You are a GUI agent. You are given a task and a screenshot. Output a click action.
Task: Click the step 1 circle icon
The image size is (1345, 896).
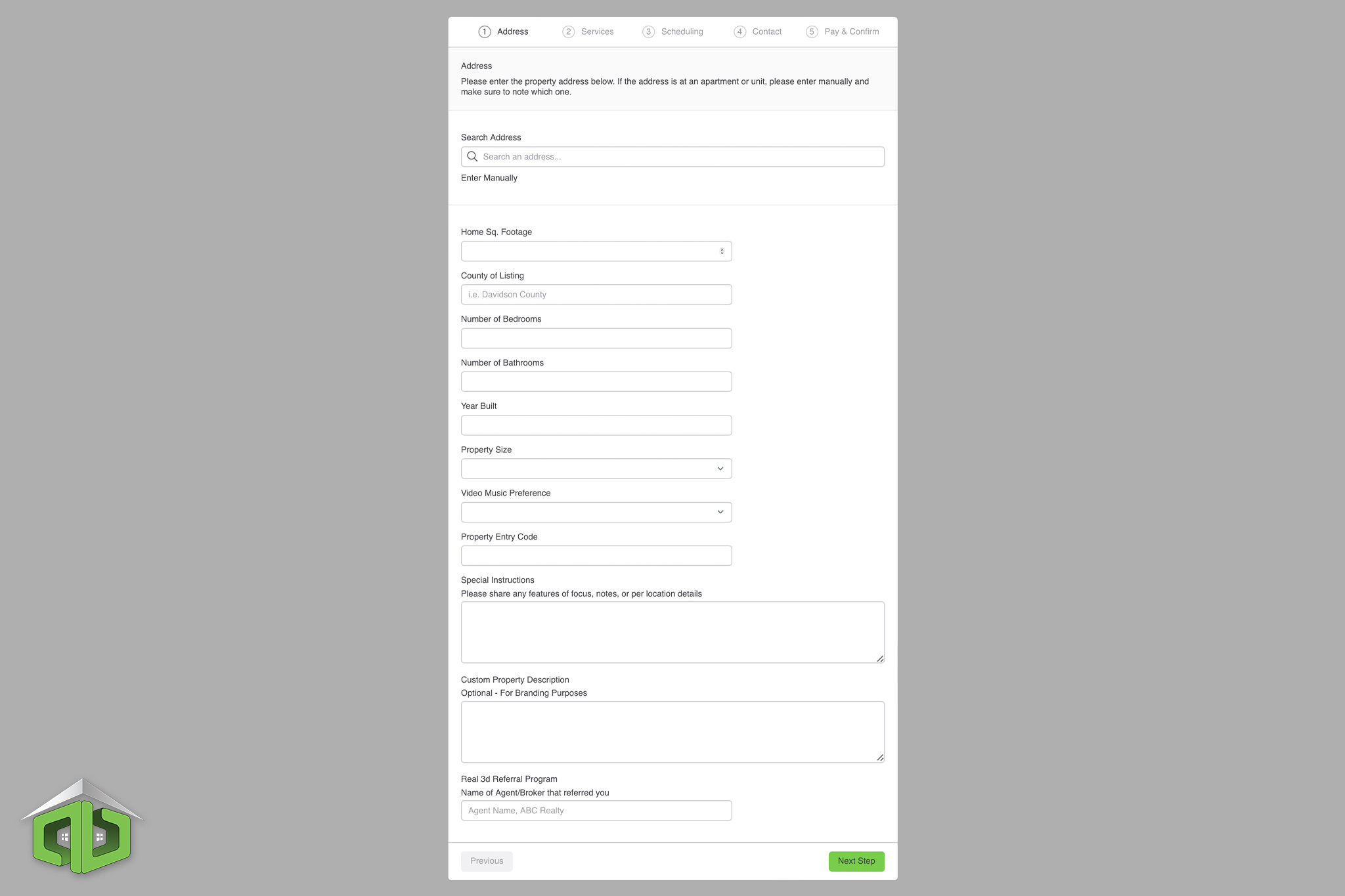pos(485,32)
